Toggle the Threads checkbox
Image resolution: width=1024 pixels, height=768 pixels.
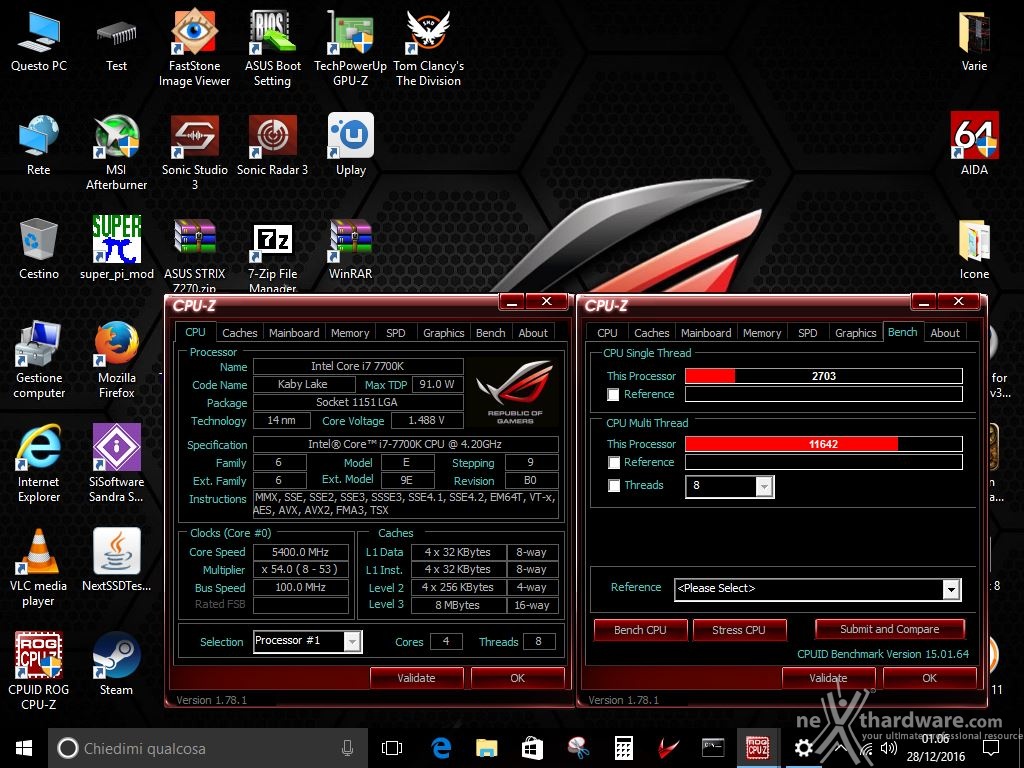(x=613, y=485)
